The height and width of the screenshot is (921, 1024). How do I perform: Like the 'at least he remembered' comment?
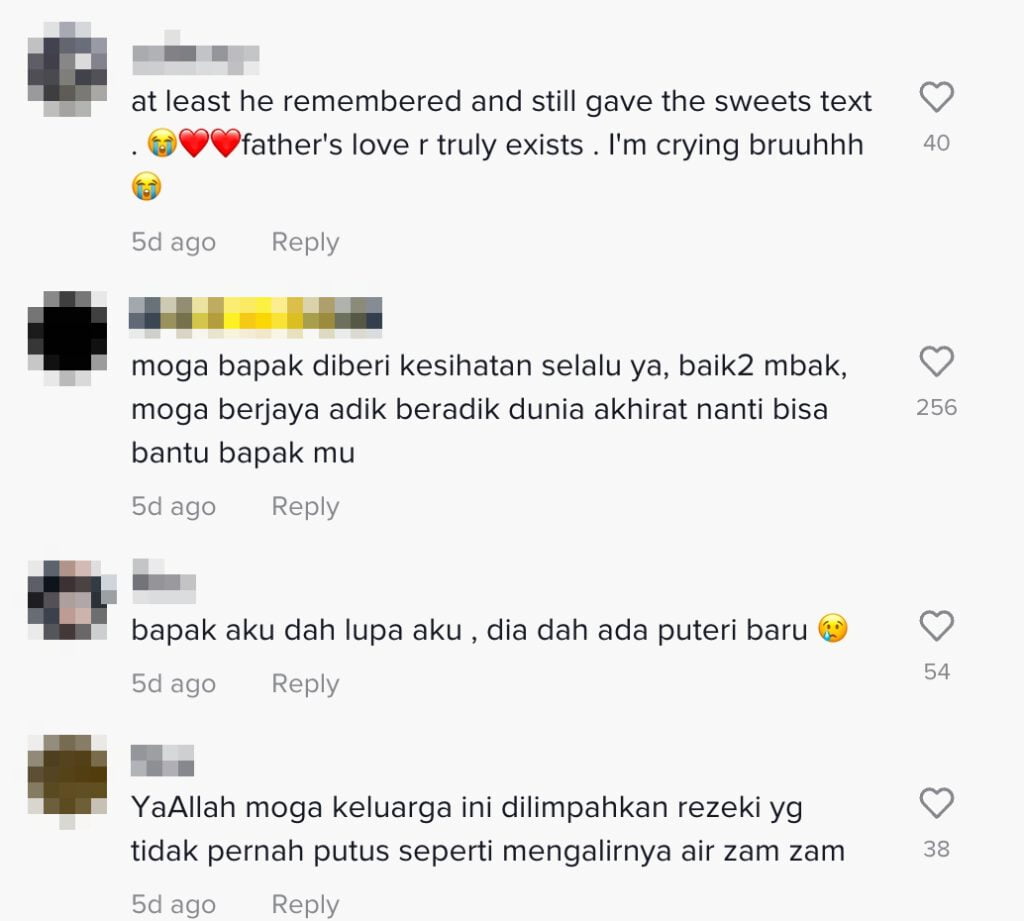pyautogui.click(x=936, y=97)
